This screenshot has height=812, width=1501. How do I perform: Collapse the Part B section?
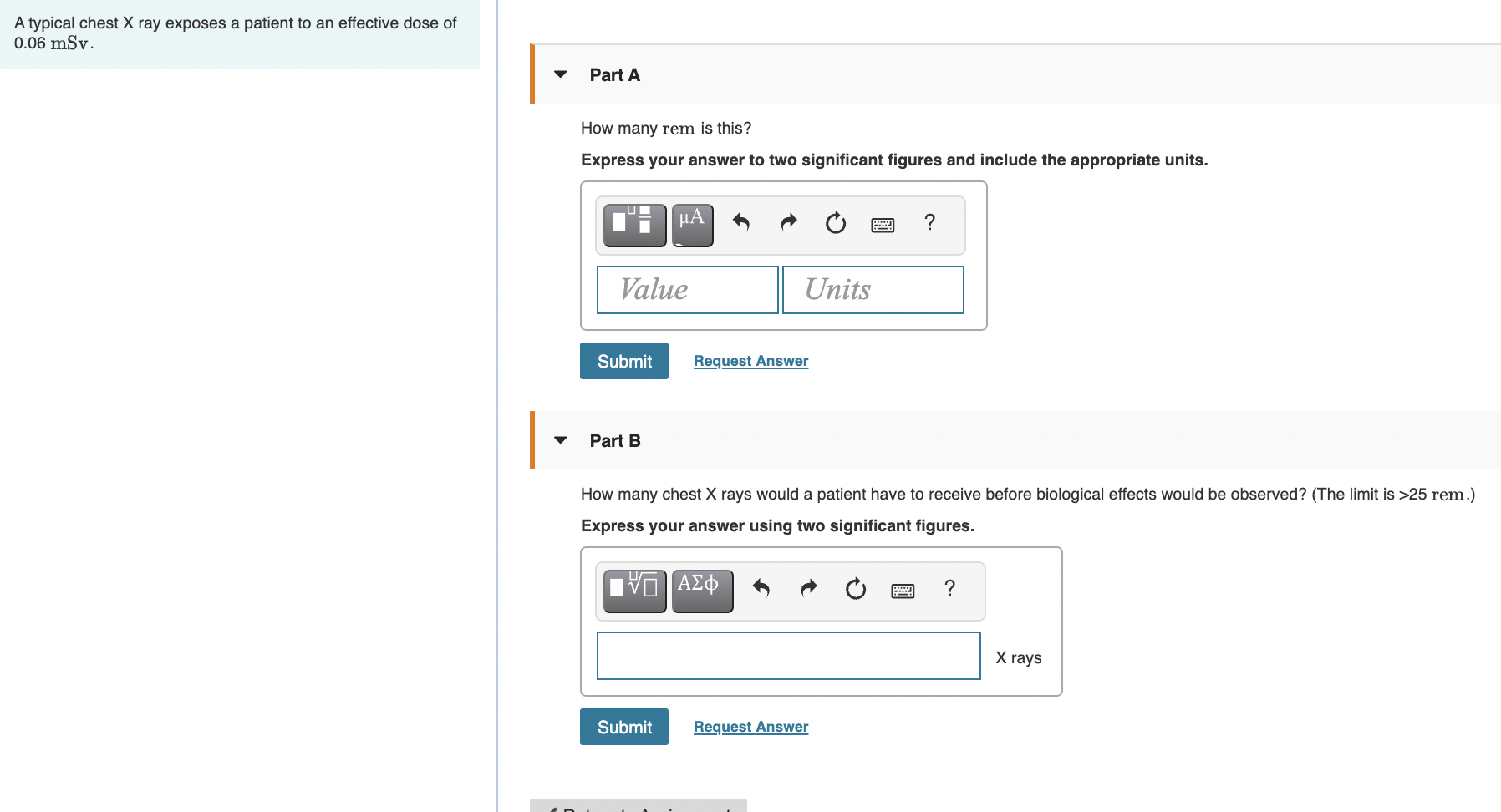[x=560, y=440]
